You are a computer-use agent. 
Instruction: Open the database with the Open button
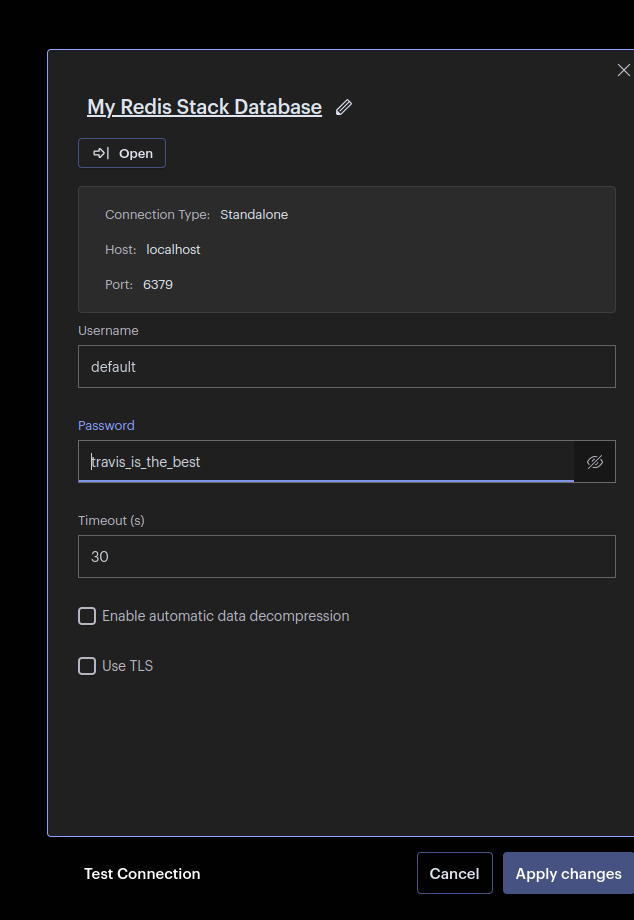(x=122, y=153)
